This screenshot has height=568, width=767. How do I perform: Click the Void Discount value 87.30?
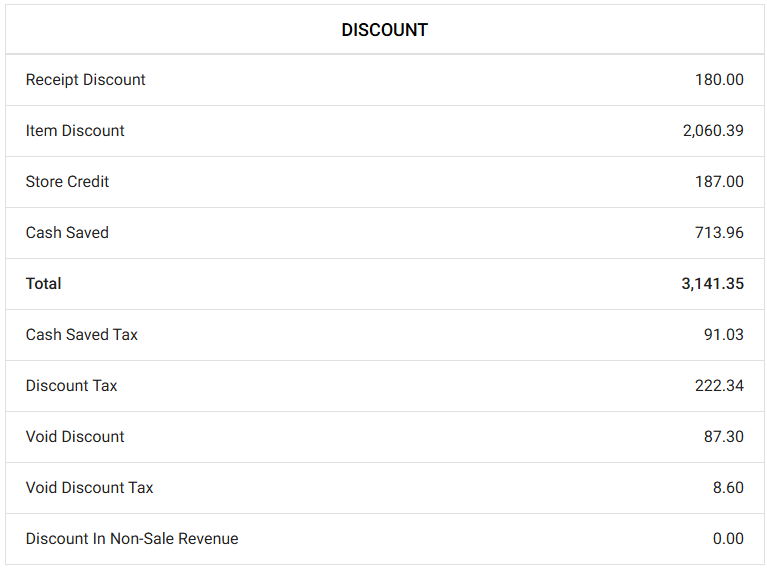723,437
